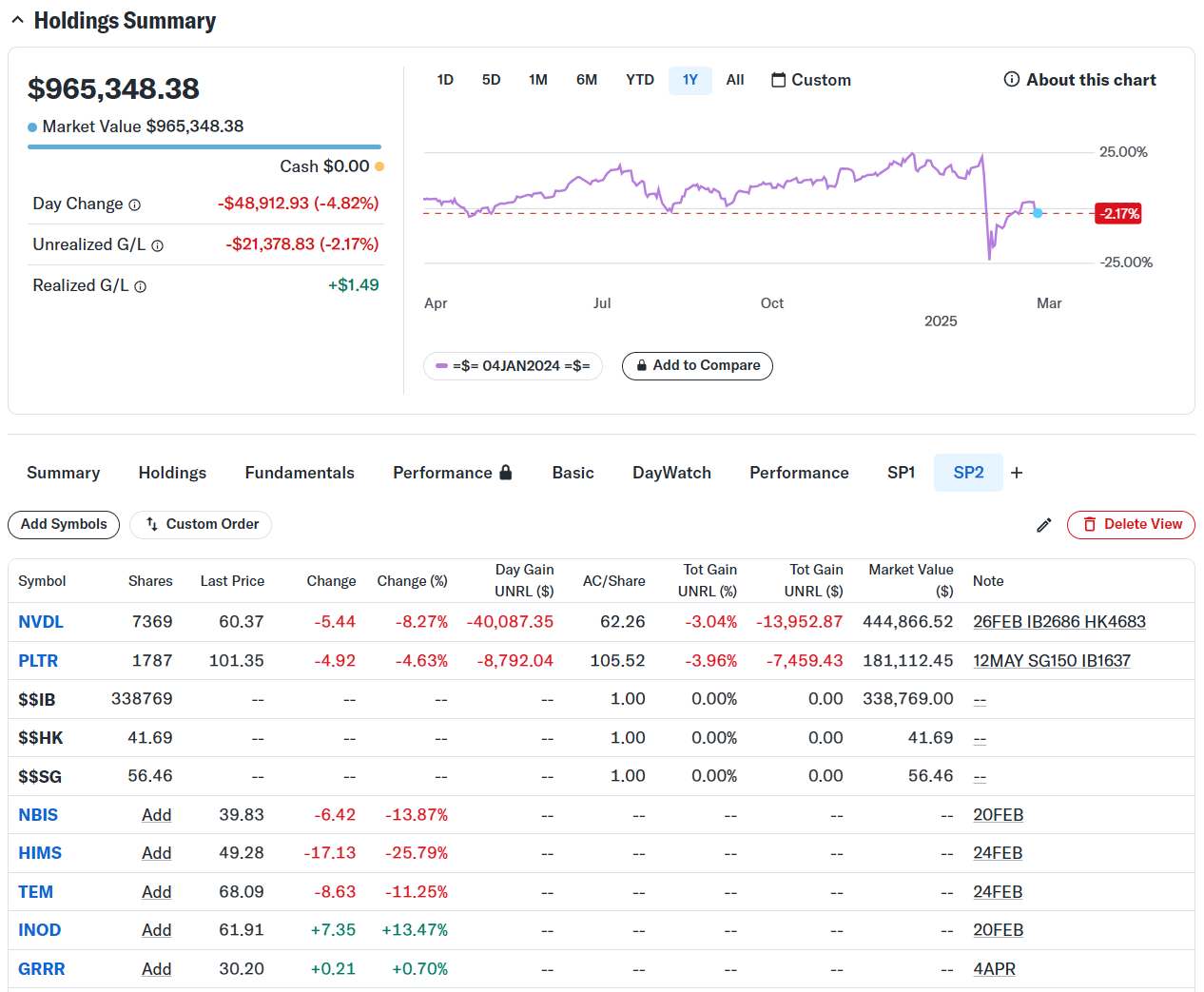Select the 1Y chart range

(690, 80)
